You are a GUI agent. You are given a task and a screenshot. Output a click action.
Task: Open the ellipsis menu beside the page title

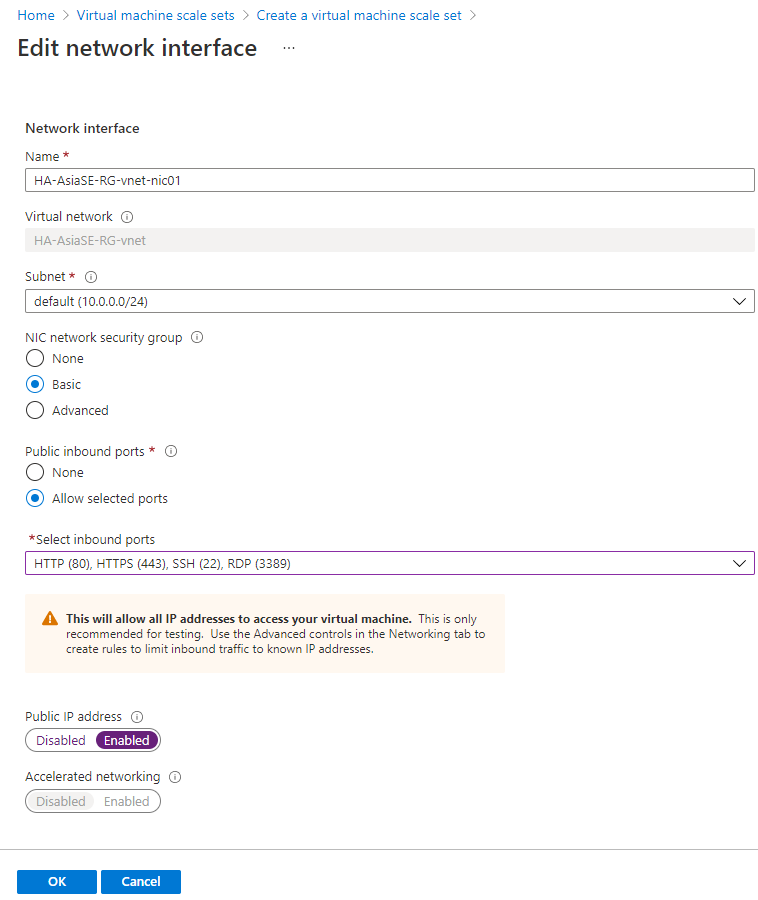click(x=289, y=48)
